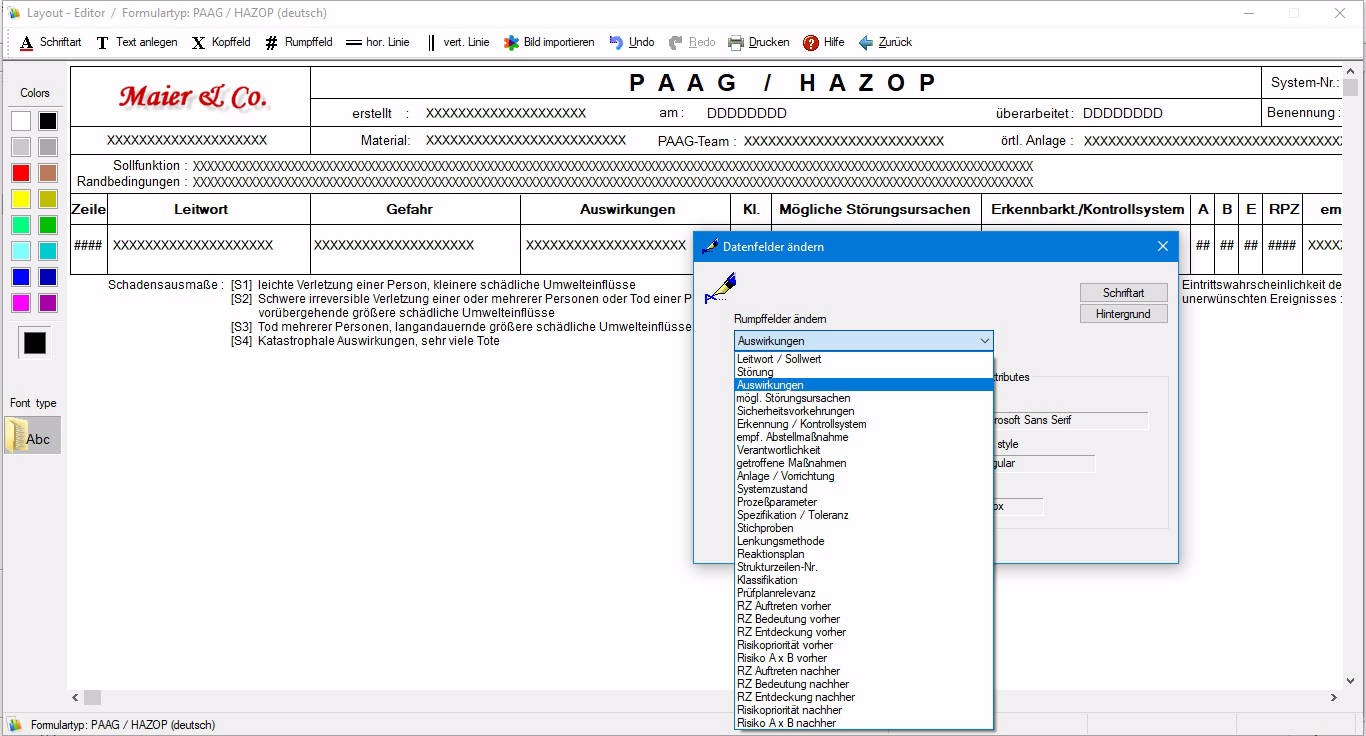1366x736 pixels.
Task: Click the Schriftart toolbar icon
Action: pyautogui.click(x=25, y=43)
